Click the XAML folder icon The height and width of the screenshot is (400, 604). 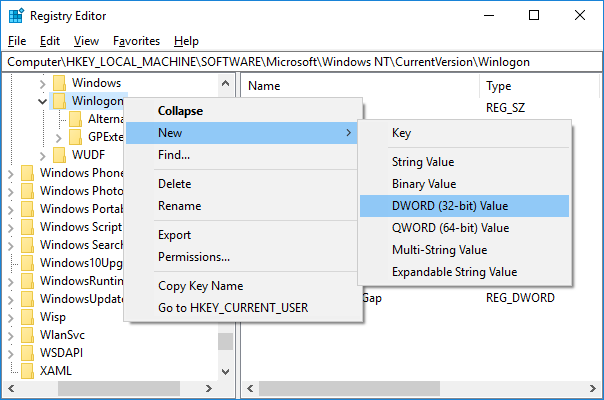tap(27, 371)
